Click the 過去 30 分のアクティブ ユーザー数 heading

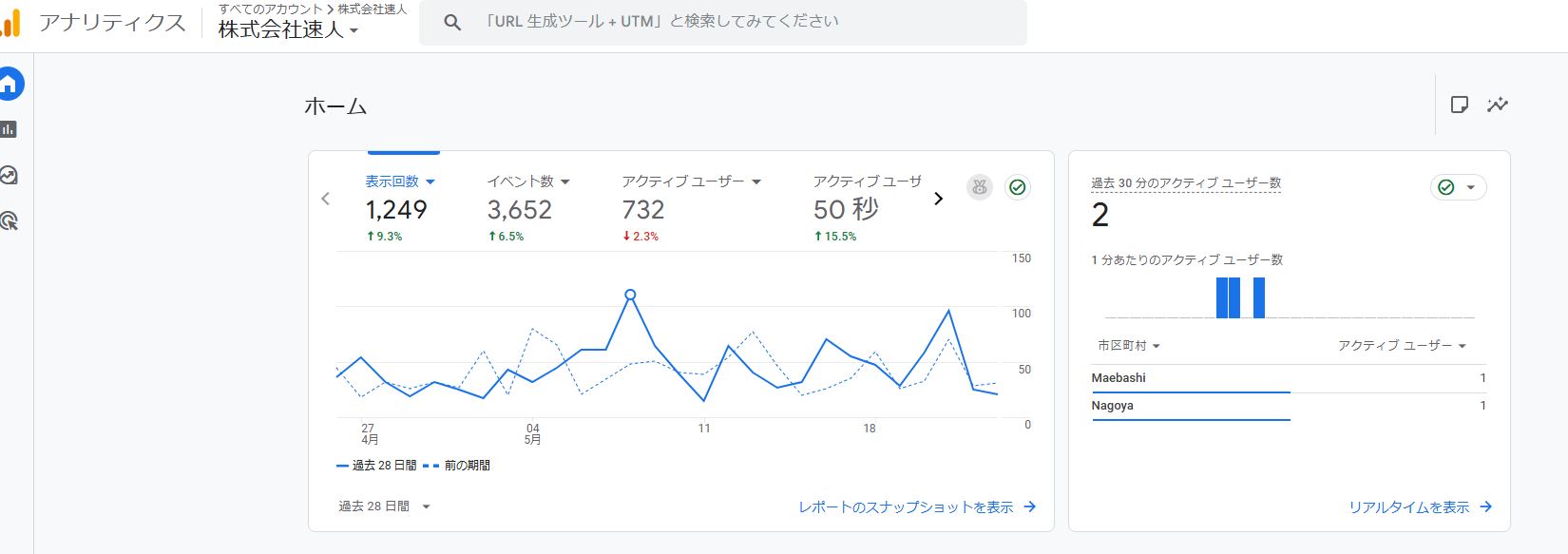click(1186, 182)
